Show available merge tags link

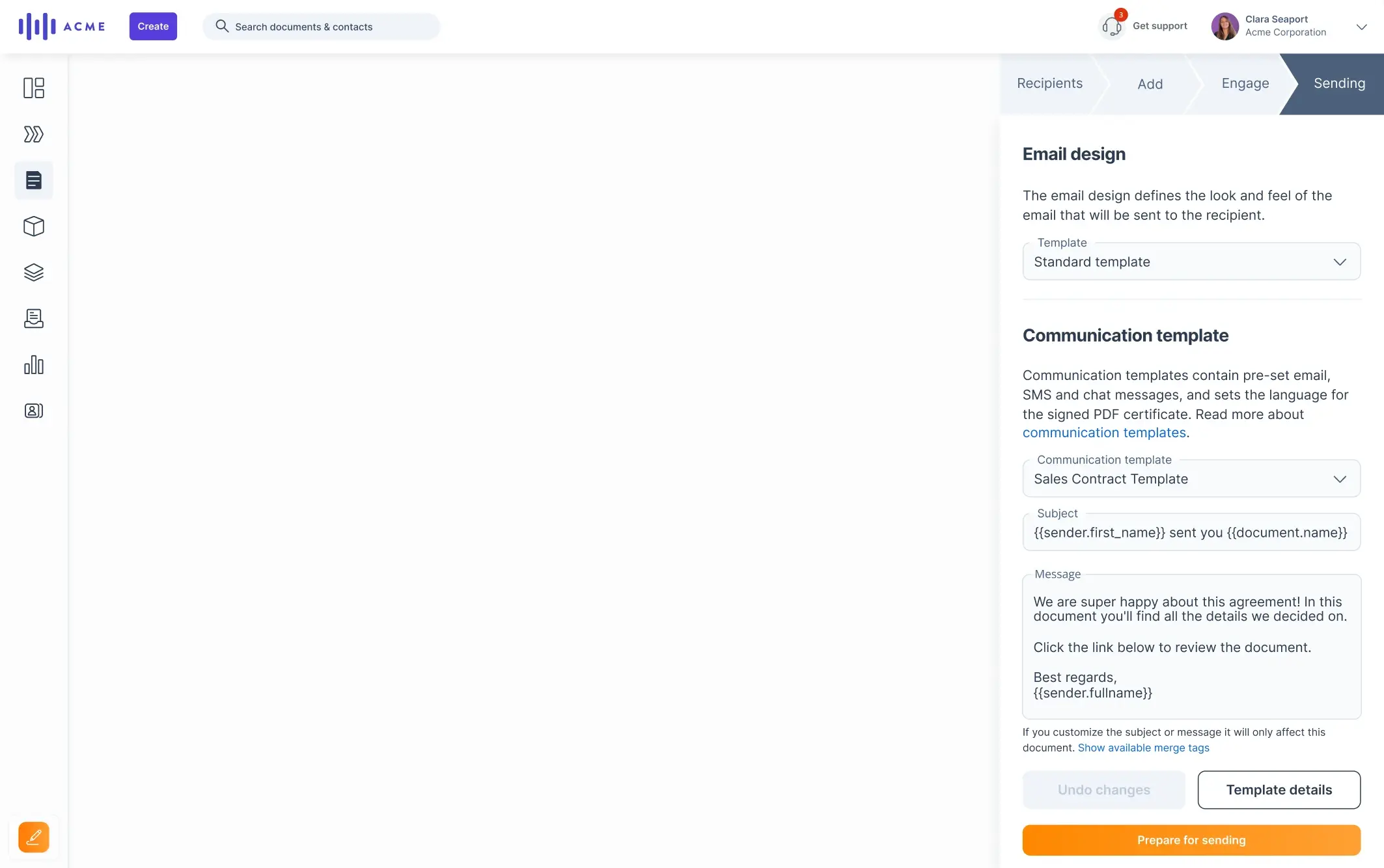1144,748
